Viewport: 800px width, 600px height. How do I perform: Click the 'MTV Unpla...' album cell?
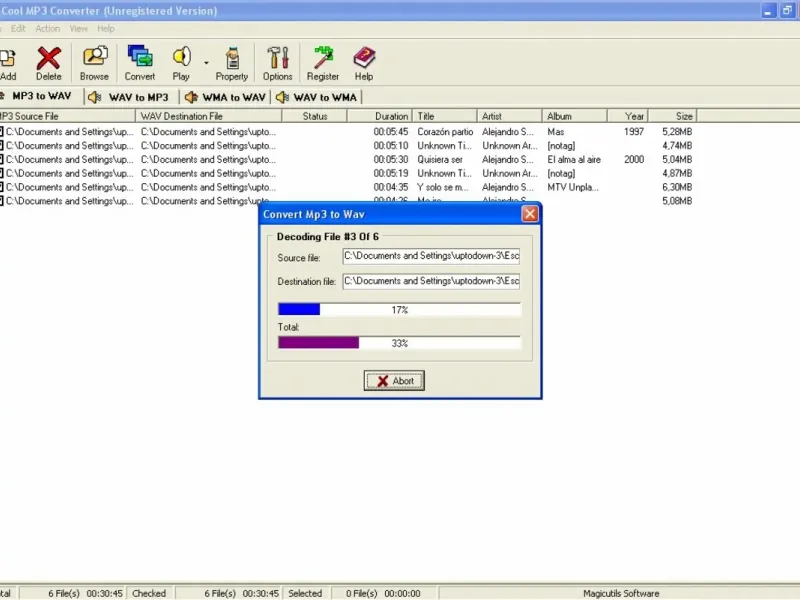572,187
